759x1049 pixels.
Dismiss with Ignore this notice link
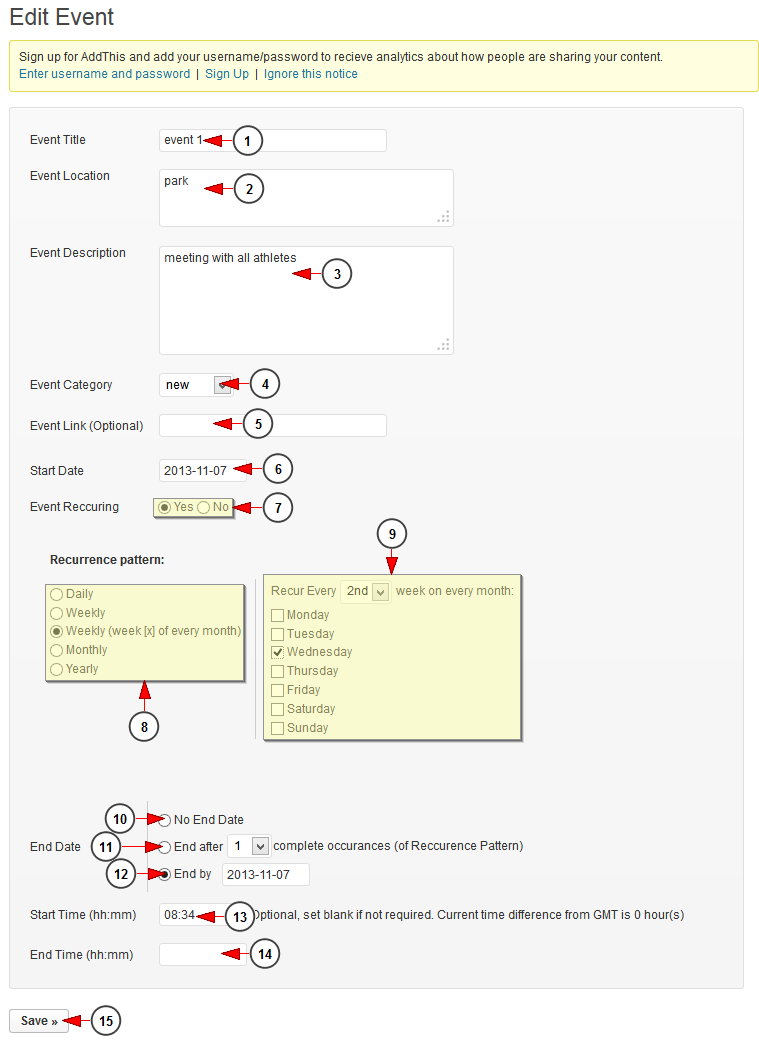(x=310, y=74)
